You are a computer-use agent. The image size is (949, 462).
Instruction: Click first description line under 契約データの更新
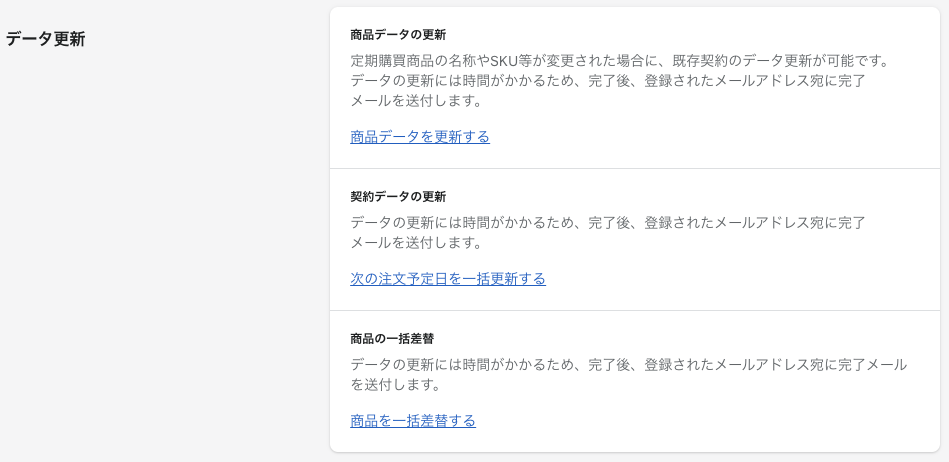(x=608, y=223)
